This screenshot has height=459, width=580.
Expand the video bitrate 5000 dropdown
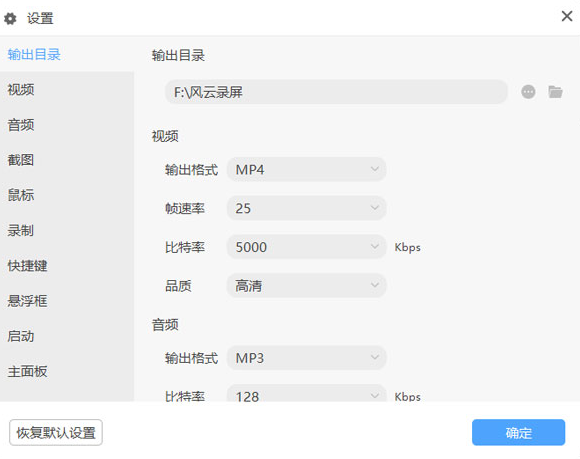coord(306,247)
